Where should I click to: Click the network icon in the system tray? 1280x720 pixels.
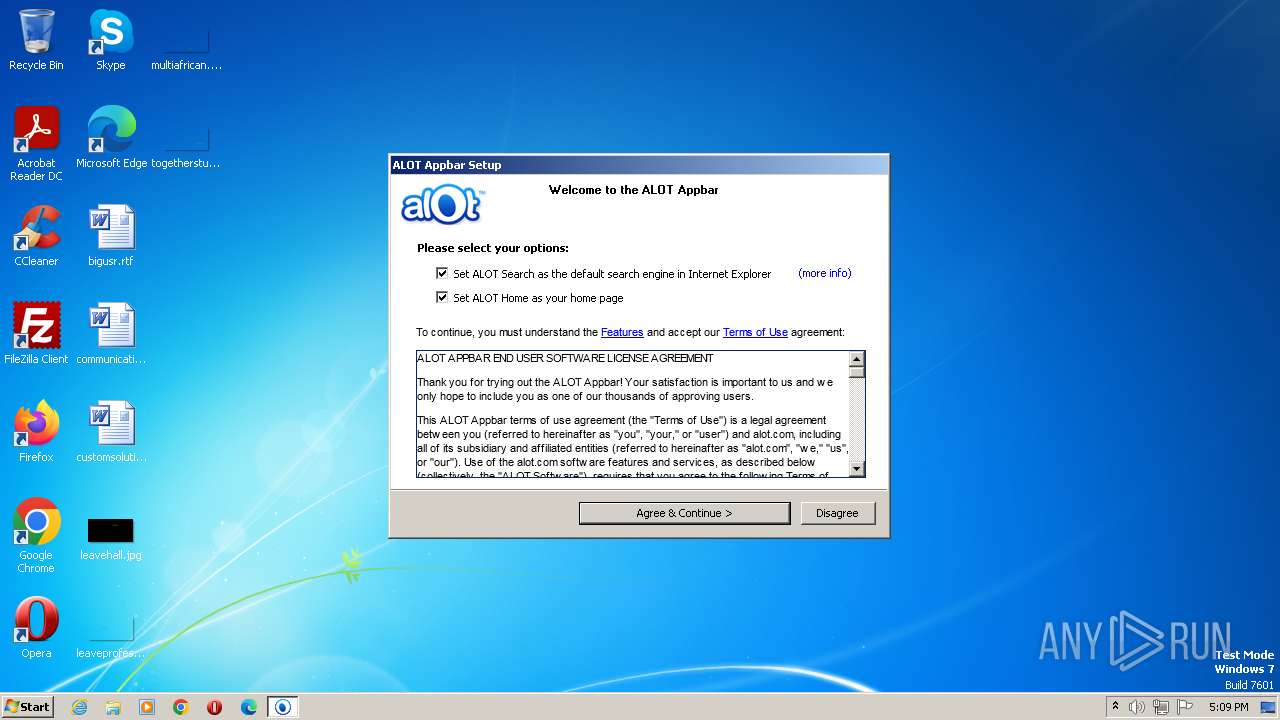(x=1161, y=707)
